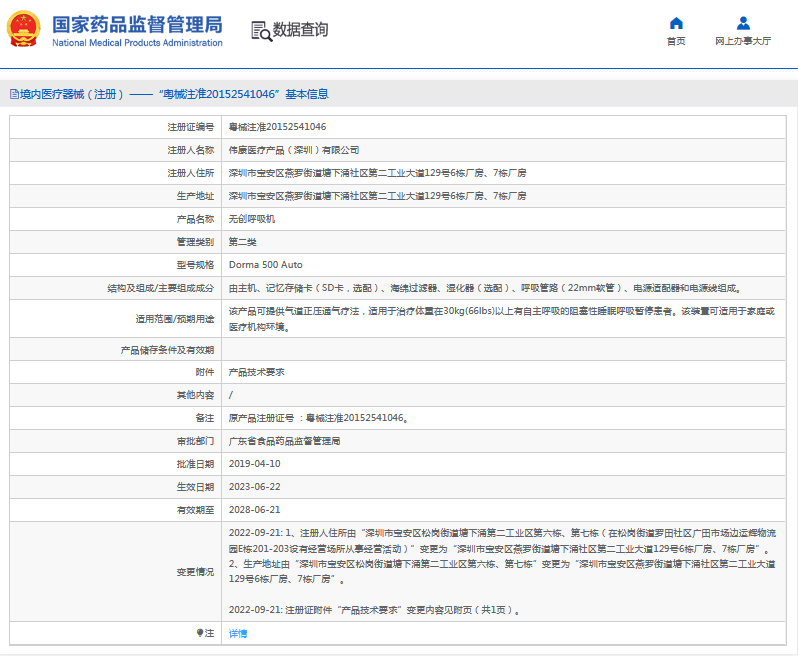
Task: Click the 有效期至 label cell
Action: click(x=116, y=509)
